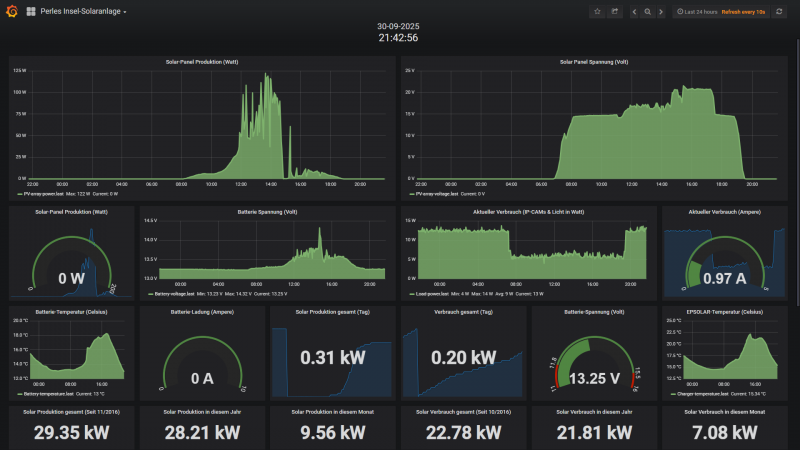This screenshot has width=800, height=450.
Task: Open the Solar-Panel Spannung (Volt) panel title menu
Action: [595, 62]
